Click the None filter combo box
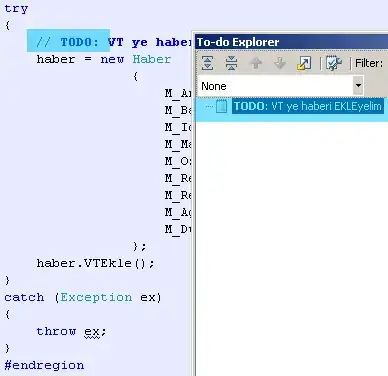This screenshot has width=388, height=376. (280, 86)
